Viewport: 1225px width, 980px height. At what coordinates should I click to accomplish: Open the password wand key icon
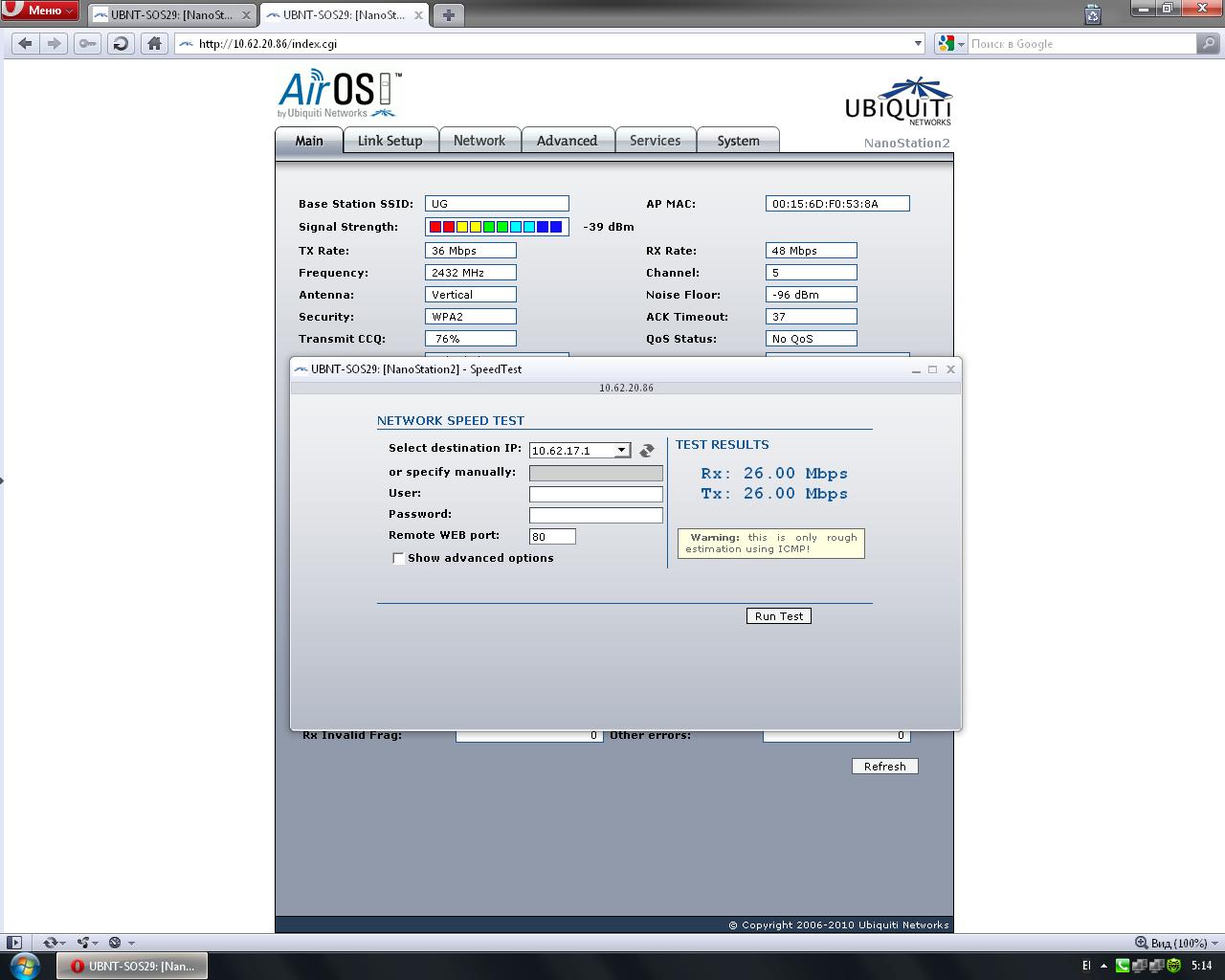click(87, 43)
